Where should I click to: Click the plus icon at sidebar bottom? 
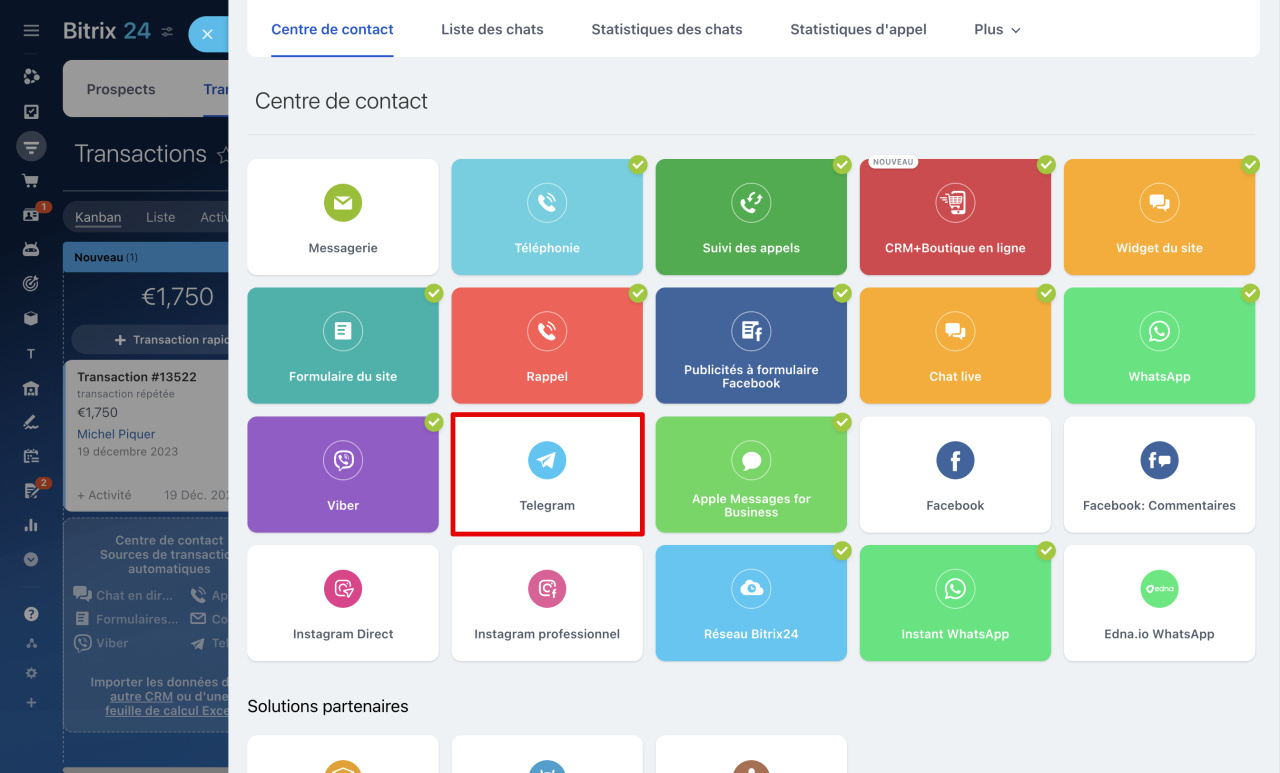point(31,703)
